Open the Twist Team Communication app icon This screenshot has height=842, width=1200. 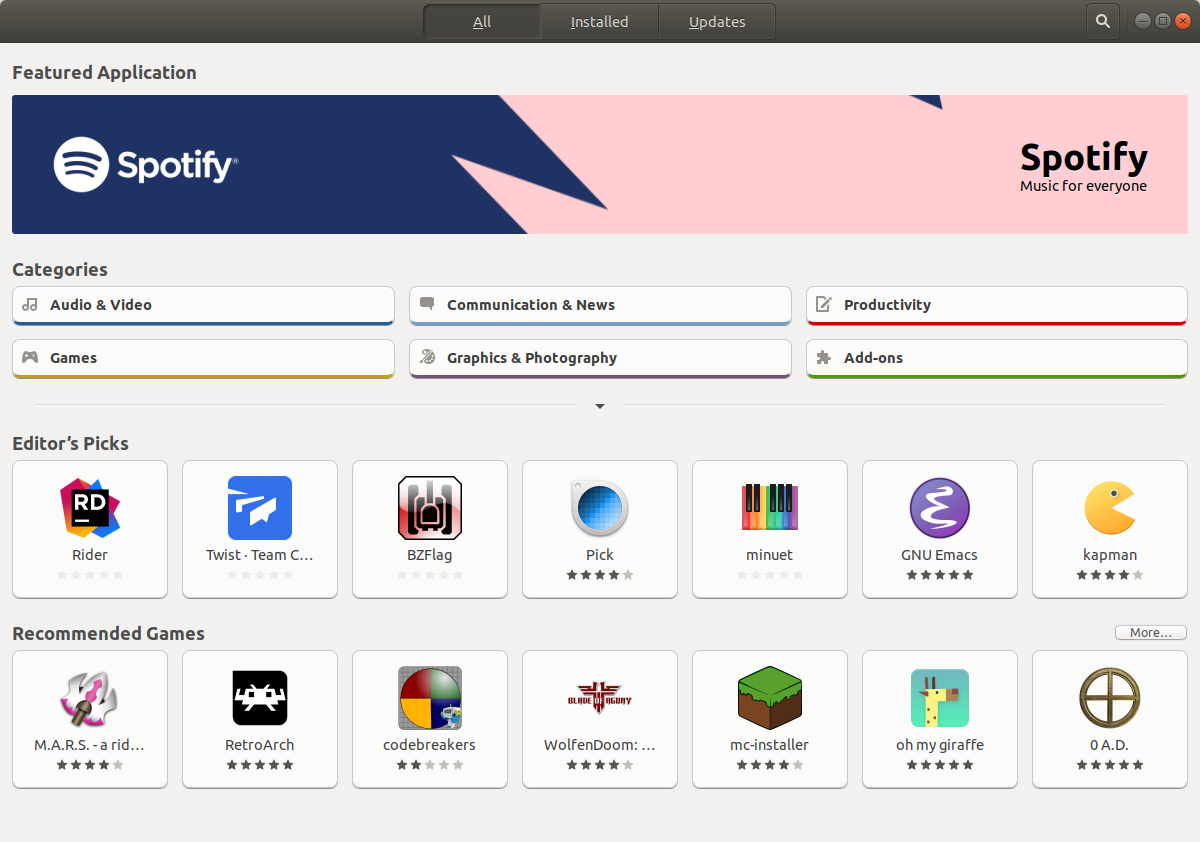point(260,508)
